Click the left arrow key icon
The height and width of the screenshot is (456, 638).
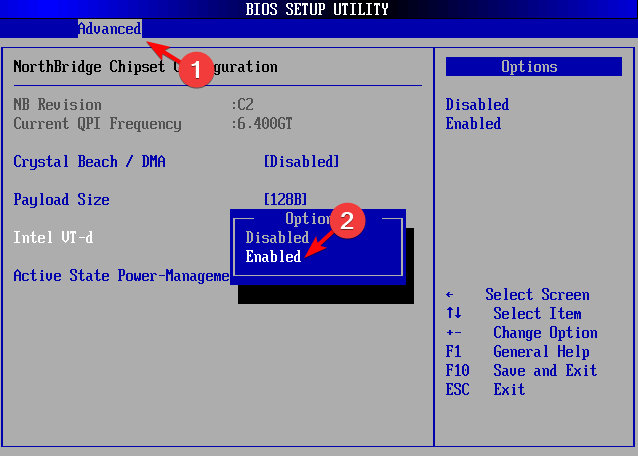pos(450,295)
